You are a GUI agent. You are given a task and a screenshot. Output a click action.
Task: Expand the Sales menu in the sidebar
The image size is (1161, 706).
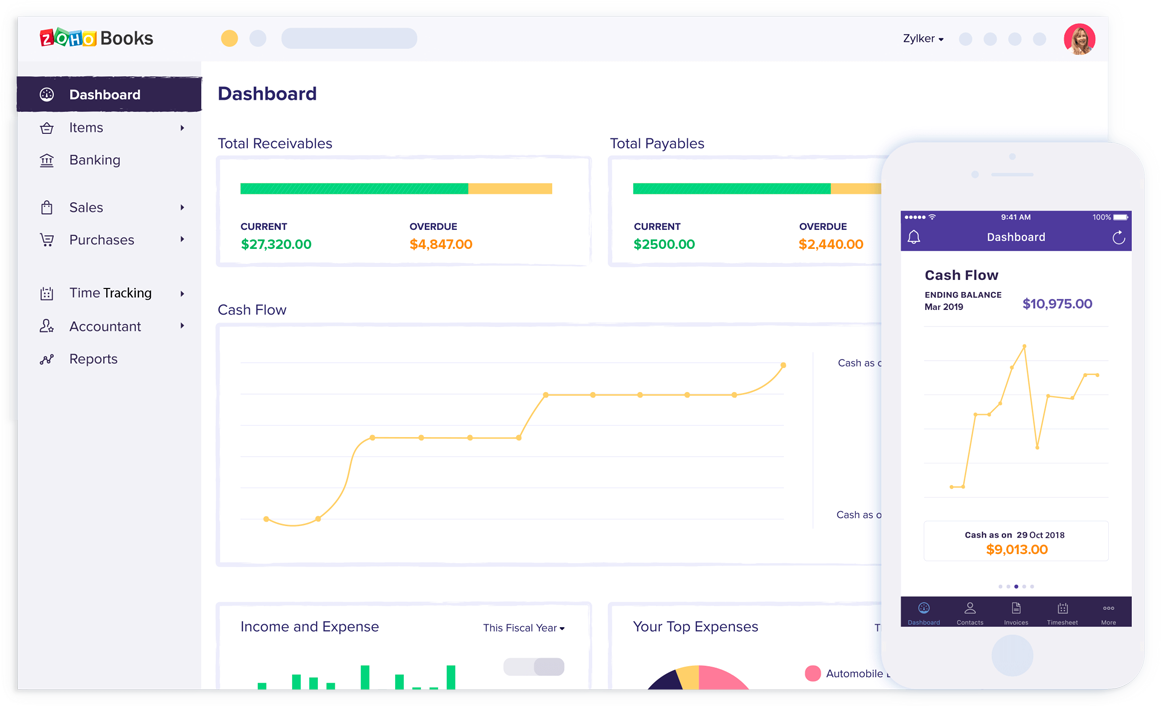(x=86, y=207)
